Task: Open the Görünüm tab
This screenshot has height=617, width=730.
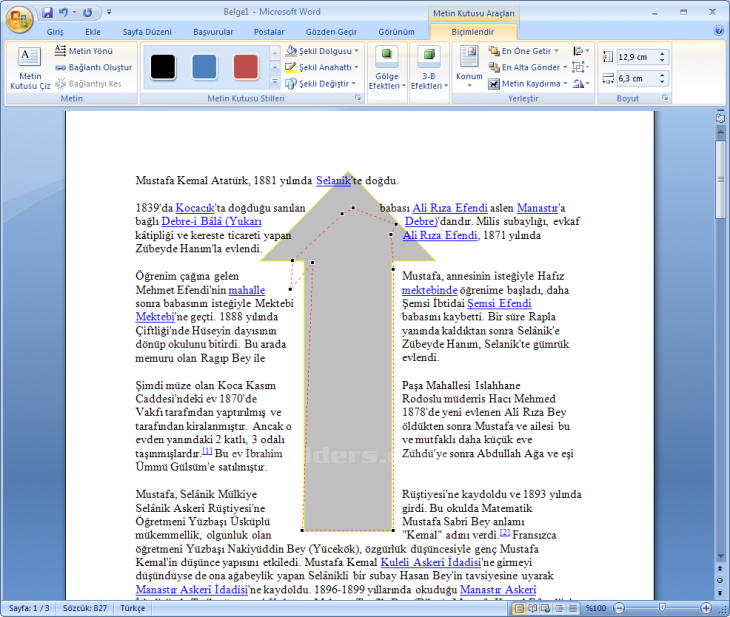Action: pos(396,32)
